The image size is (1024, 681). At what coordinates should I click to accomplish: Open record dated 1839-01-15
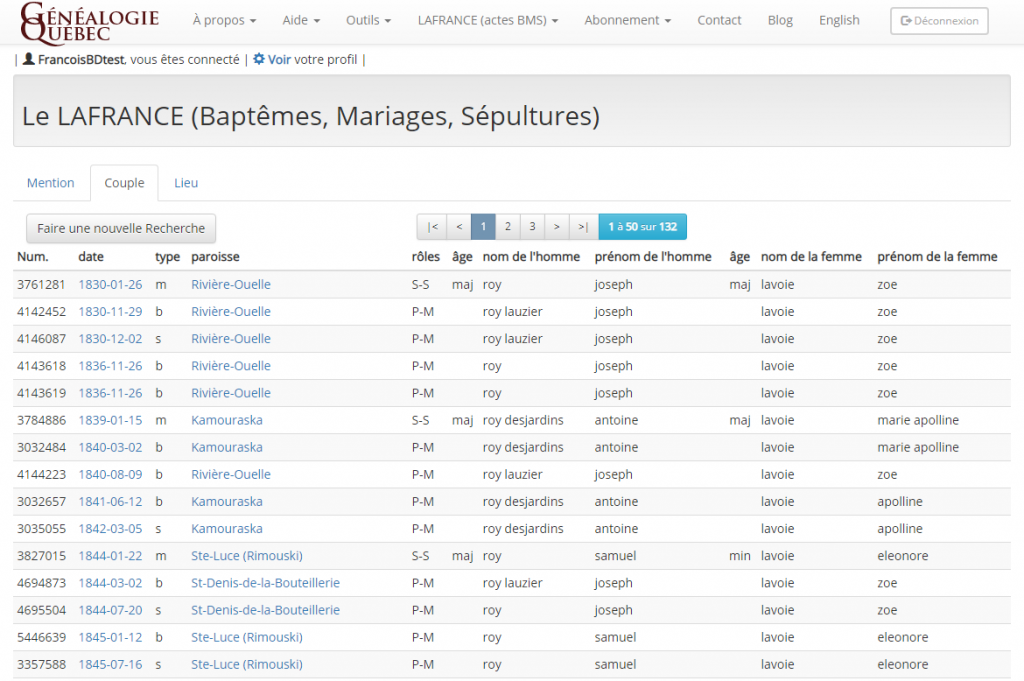(x=110, y=420)
